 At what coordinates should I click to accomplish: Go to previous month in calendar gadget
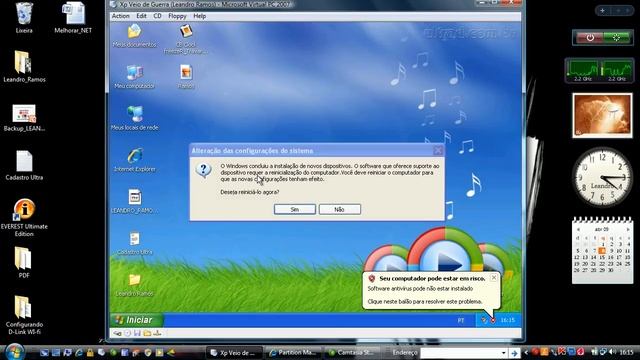578,229
